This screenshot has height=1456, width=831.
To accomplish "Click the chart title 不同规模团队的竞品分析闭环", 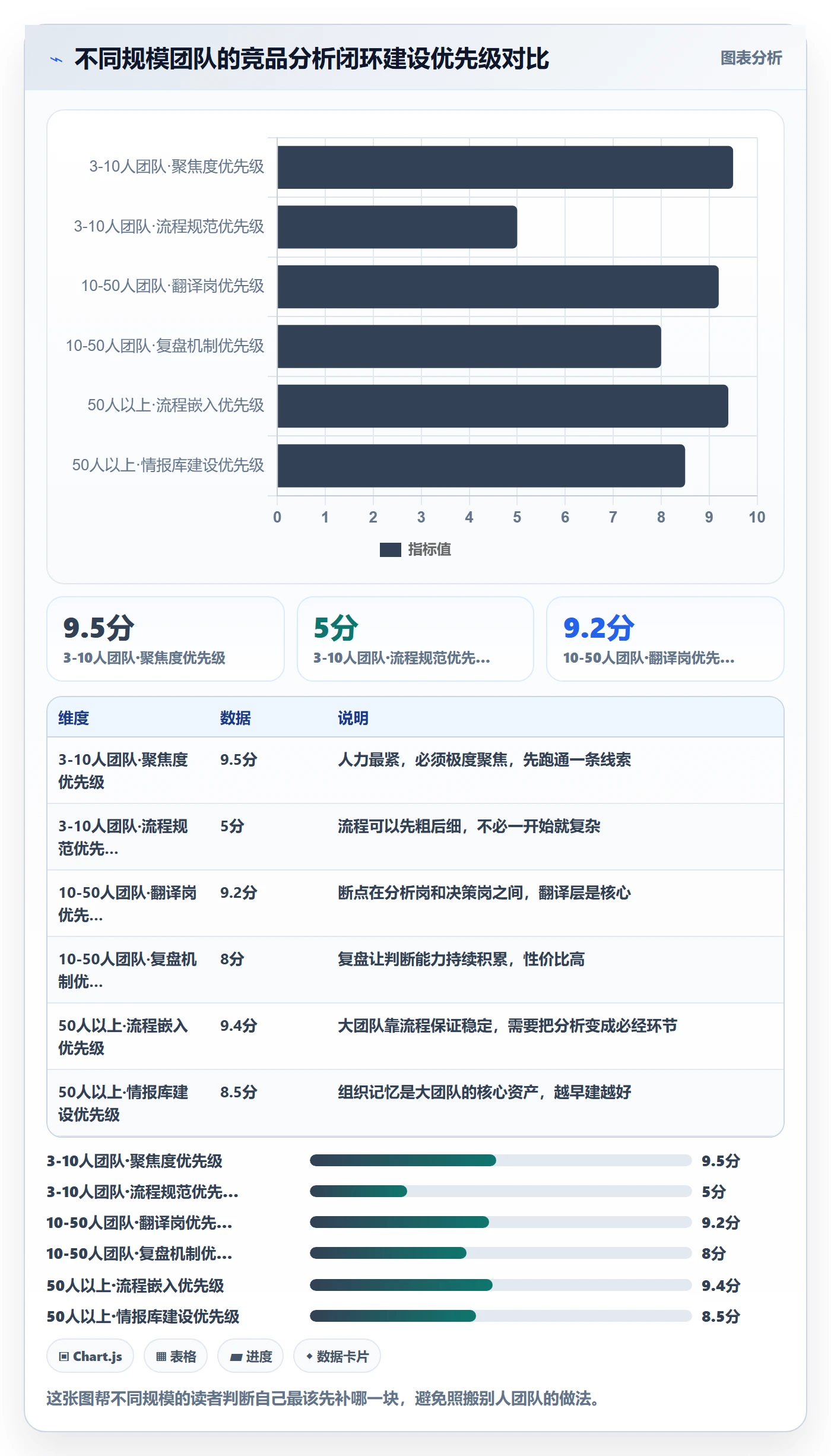I will pyautogui.click(x=312, y=59).
